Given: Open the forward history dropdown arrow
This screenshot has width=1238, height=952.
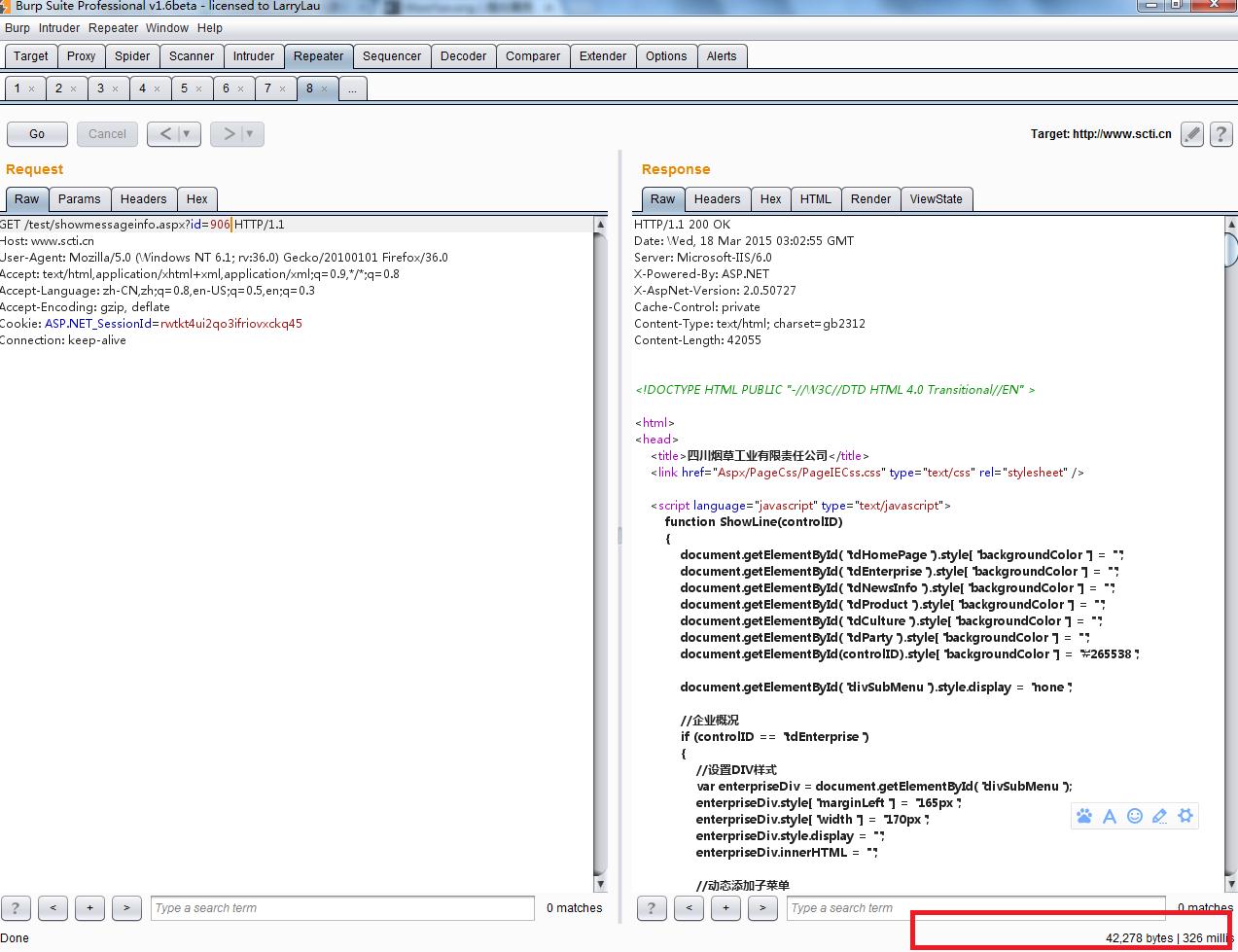Looking at the screenshot, I should [252, 134].
